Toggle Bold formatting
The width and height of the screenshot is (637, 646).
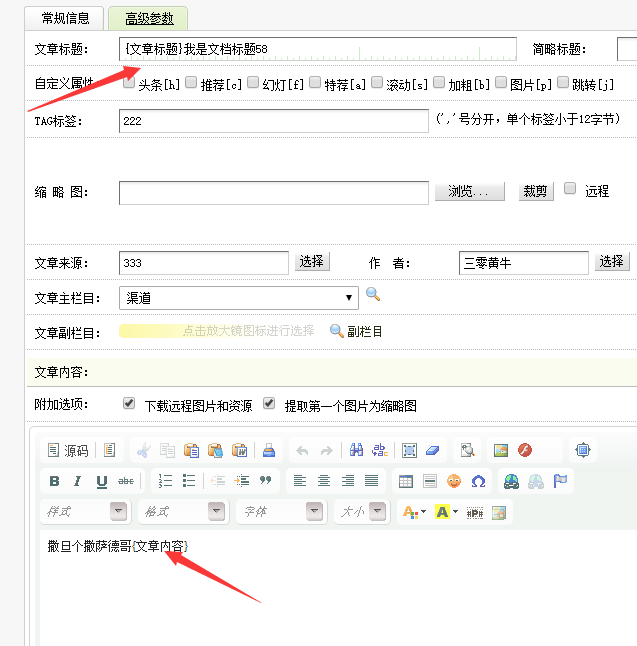pyautogui.click(x=54, y=481)
